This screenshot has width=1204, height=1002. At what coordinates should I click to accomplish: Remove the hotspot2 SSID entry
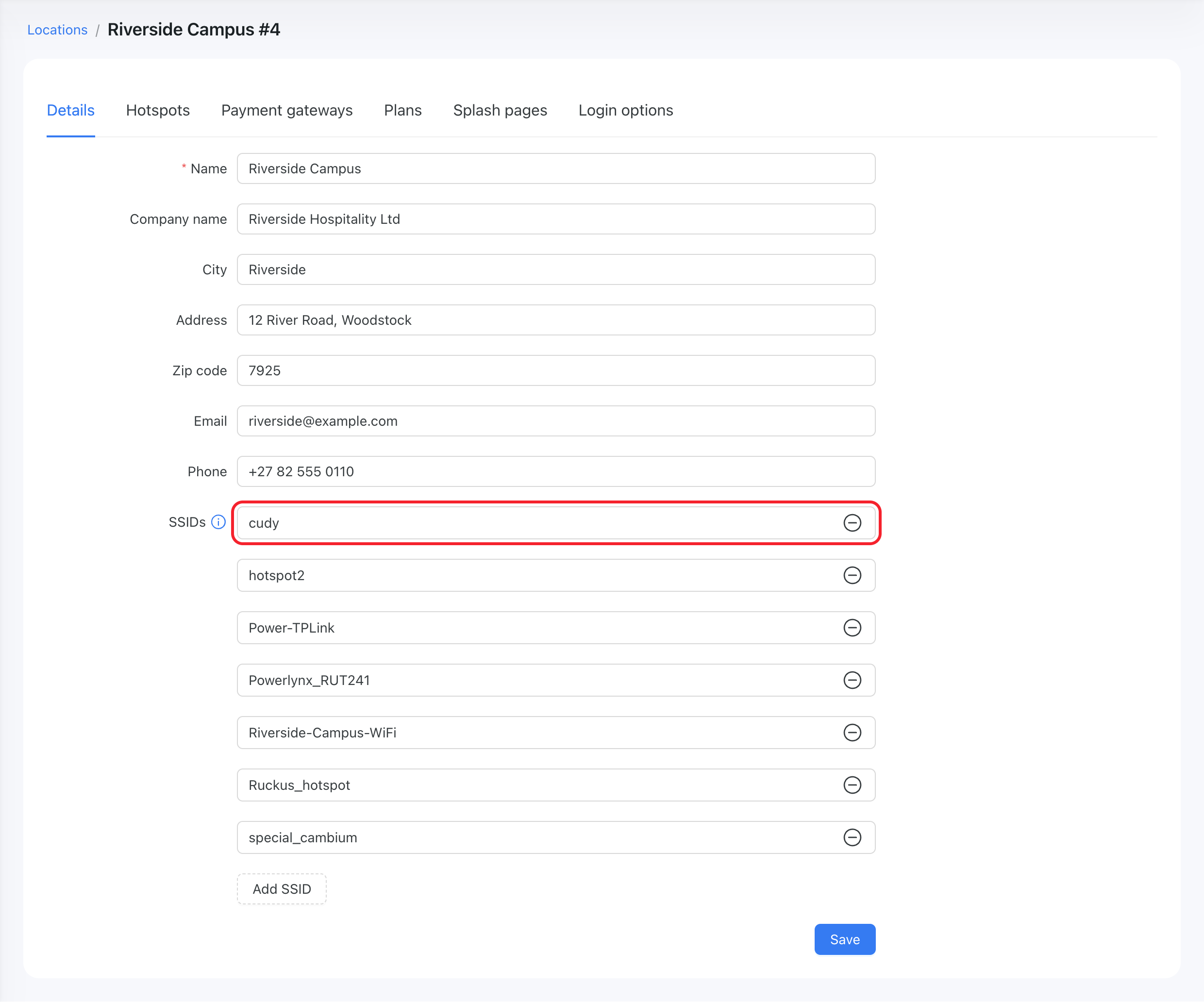click(852, 576)
